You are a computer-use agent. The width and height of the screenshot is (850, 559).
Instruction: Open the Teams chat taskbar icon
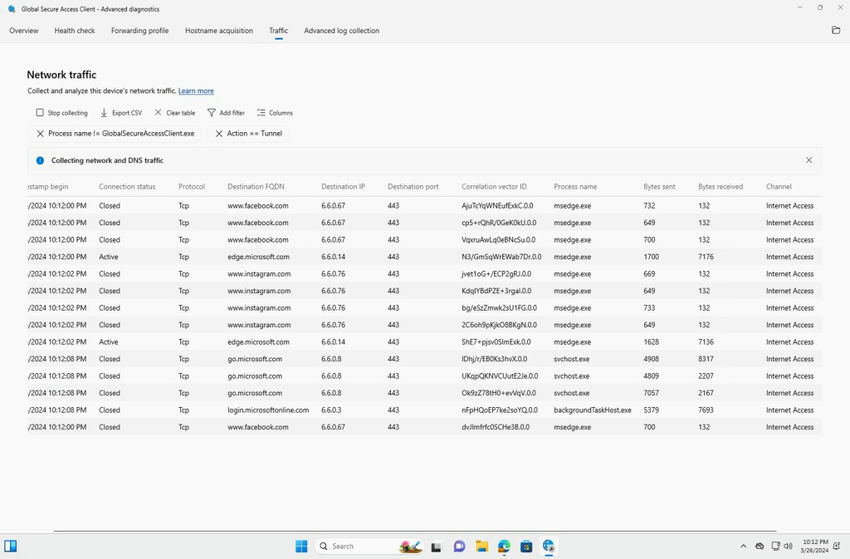pyautogui.click(x=459, y=546)
